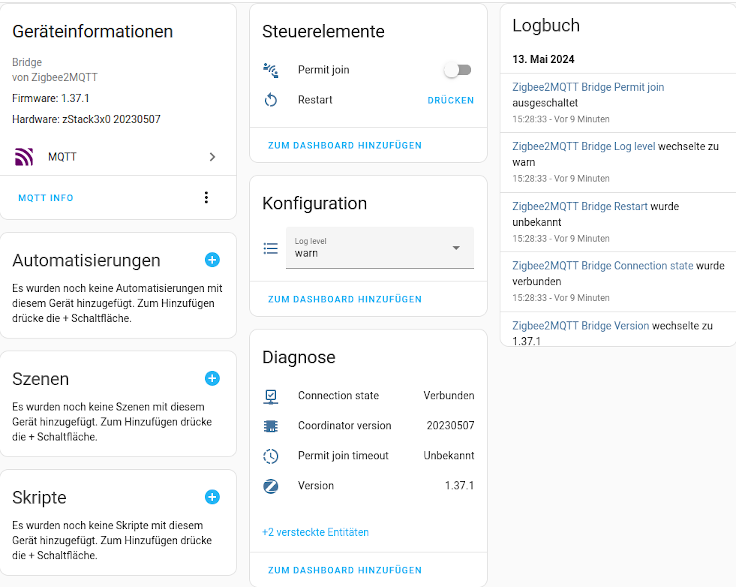Add a new script with the plus icon
The width and height of the screenshot is (736, 587).
212,497
